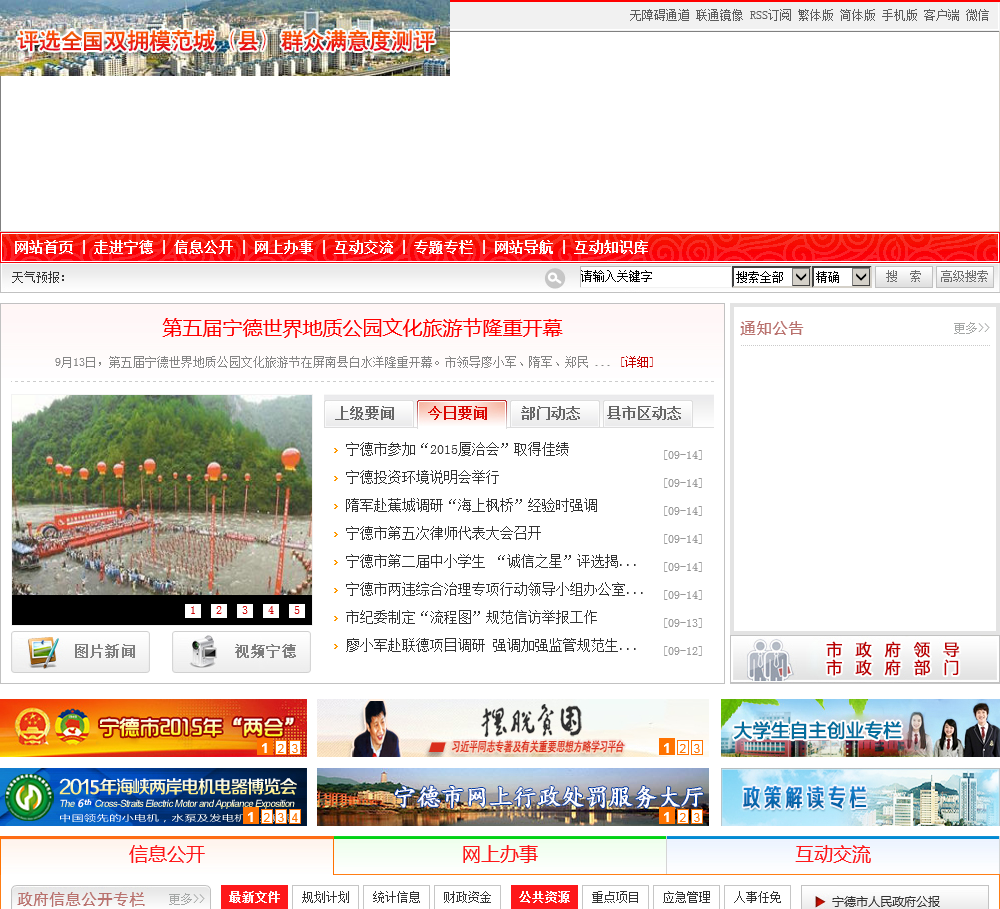Open 高级搜索 advanced search
The height and width of the screenshot is (909, 1000).
pyautogui.click(x=964, y=277)
